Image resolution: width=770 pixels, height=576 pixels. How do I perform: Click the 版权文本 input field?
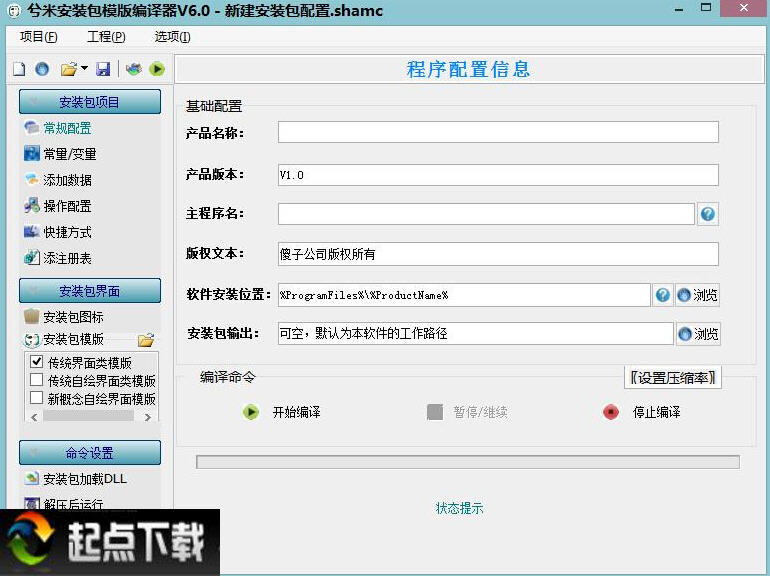(498, 254)
